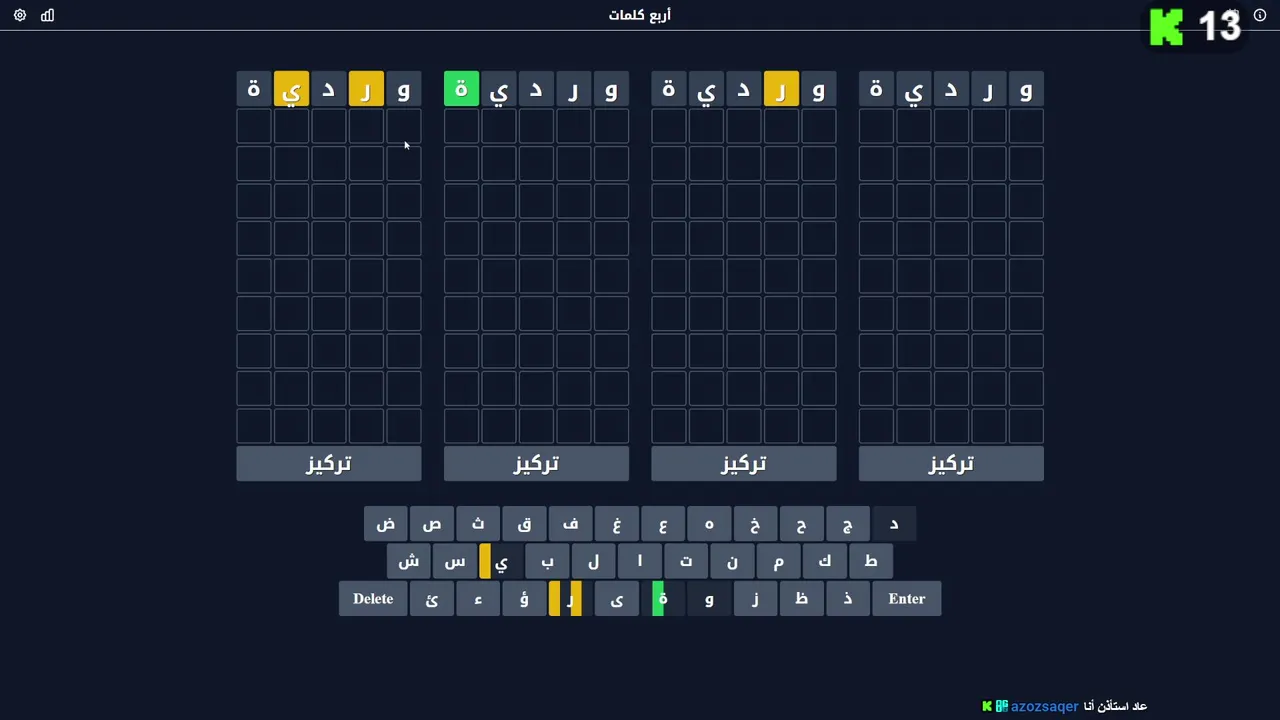Select the ق letter key
The image size is (1280, 720).
(x=524, y=524)
